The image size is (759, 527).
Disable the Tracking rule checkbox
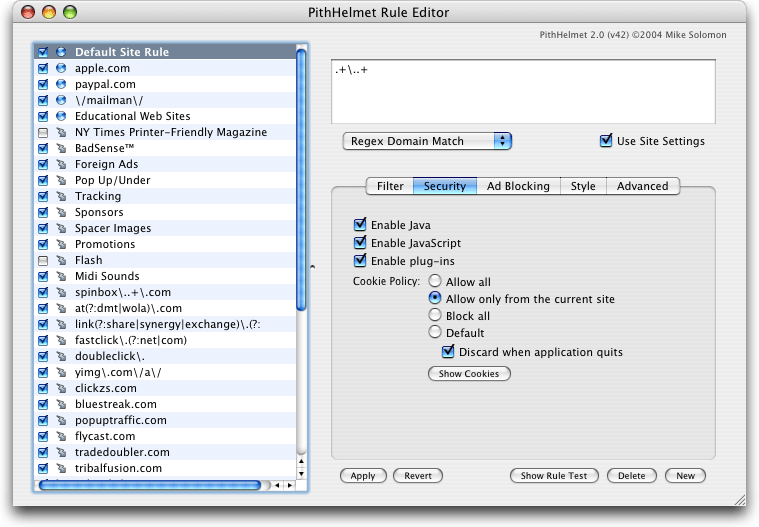(x=43, y=196)
